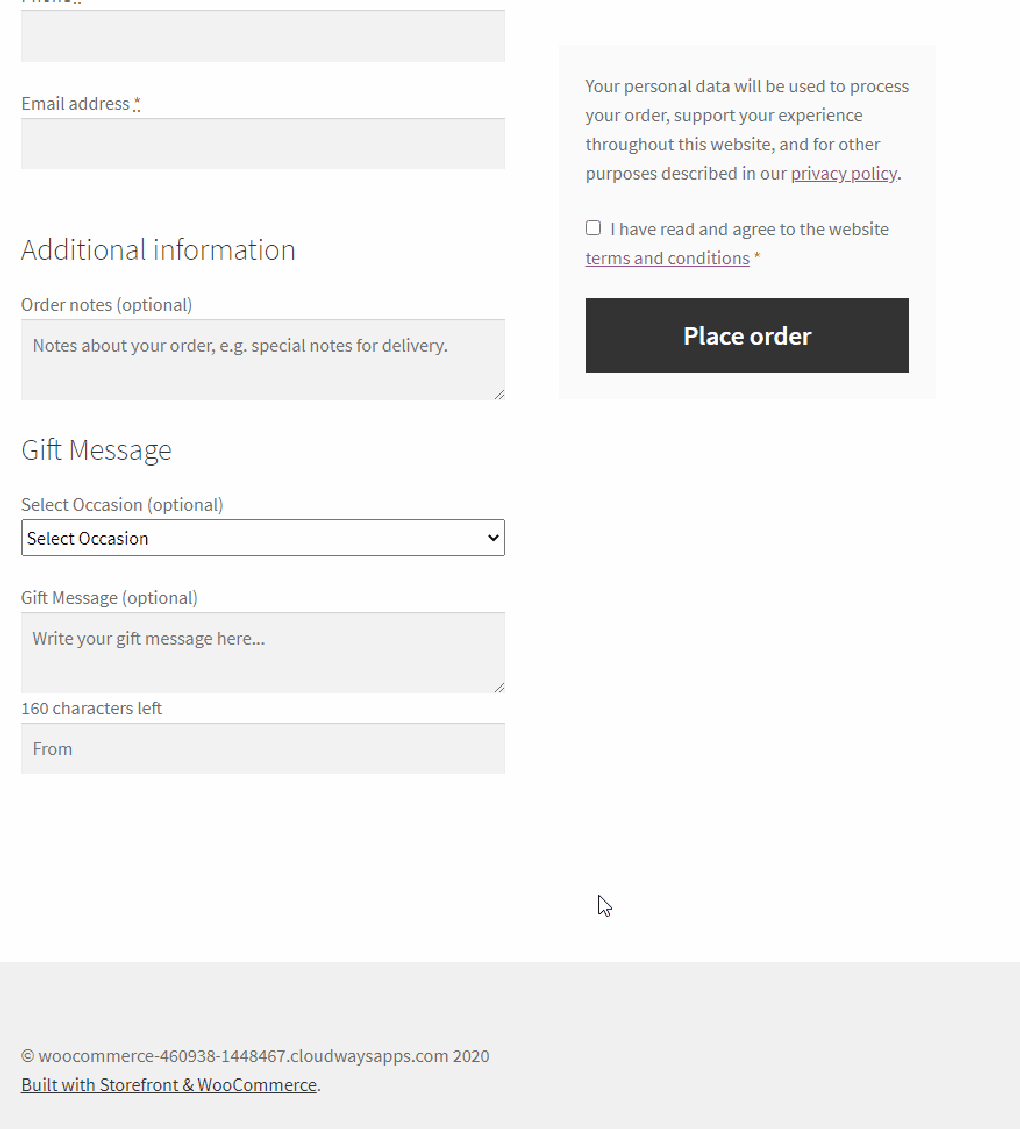
Task: Select the From input field
Action: coord(263,749)
